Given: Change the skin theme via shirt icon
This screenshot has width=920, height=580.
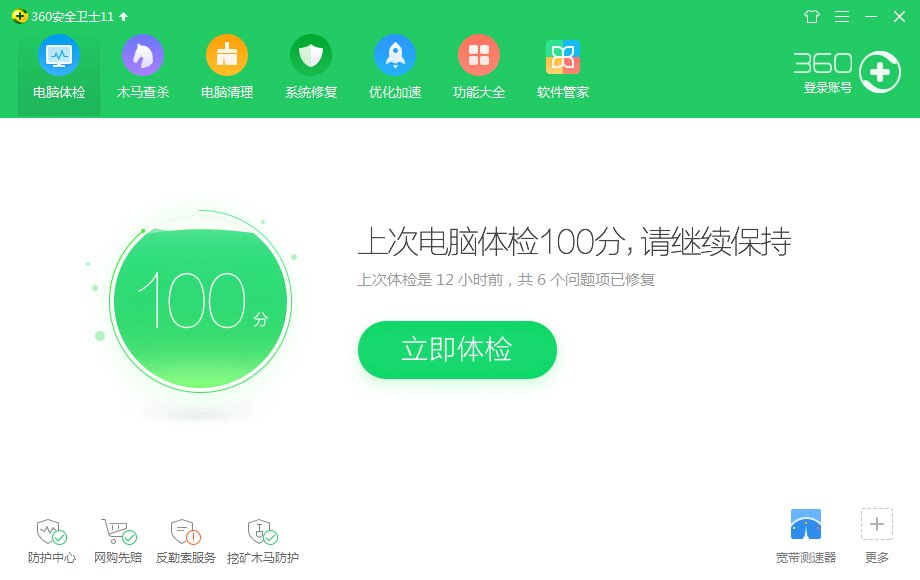Looking at the screenshot, I should [x=812, y=16].
